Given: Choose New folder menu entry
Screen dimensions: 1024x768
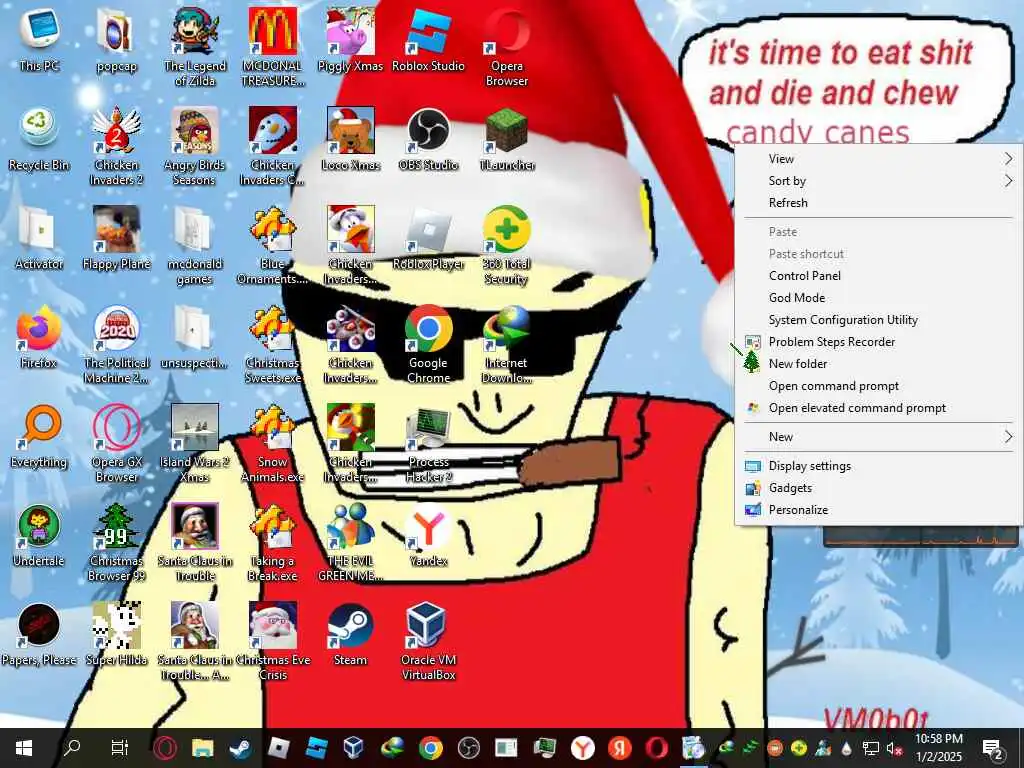Looking at the screenshot, I should [878, 364].
